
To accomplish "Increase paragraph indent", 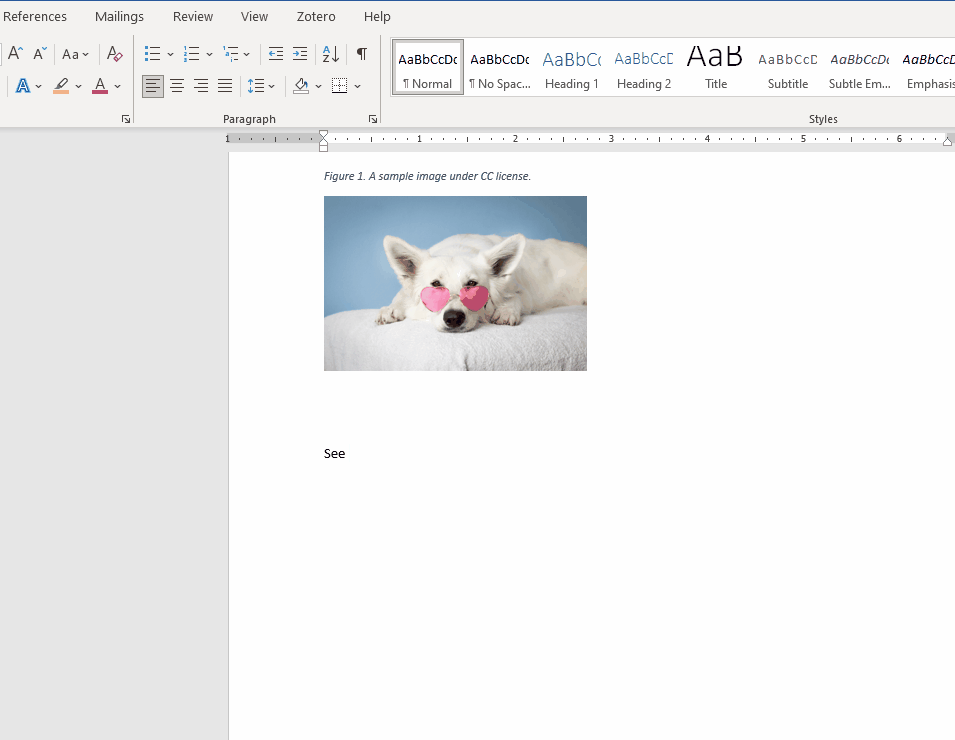I will 300,54.
